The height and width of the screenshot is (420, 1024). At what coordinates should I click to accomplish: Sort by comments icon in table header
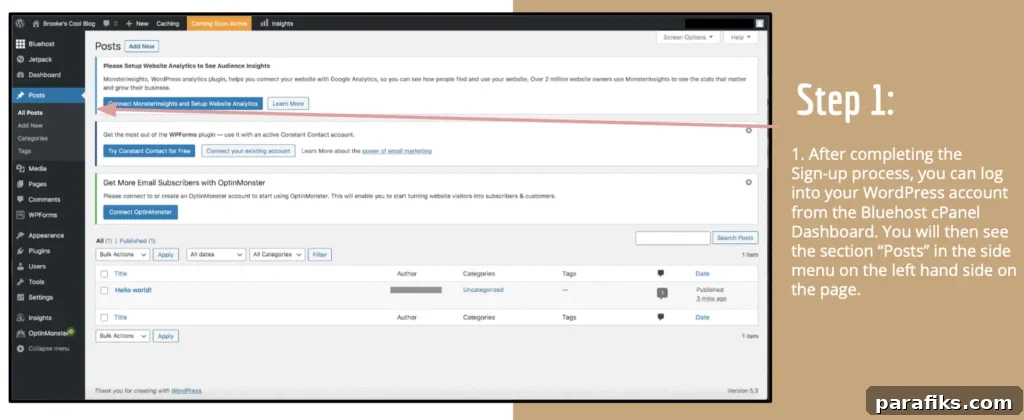(660, 274)
